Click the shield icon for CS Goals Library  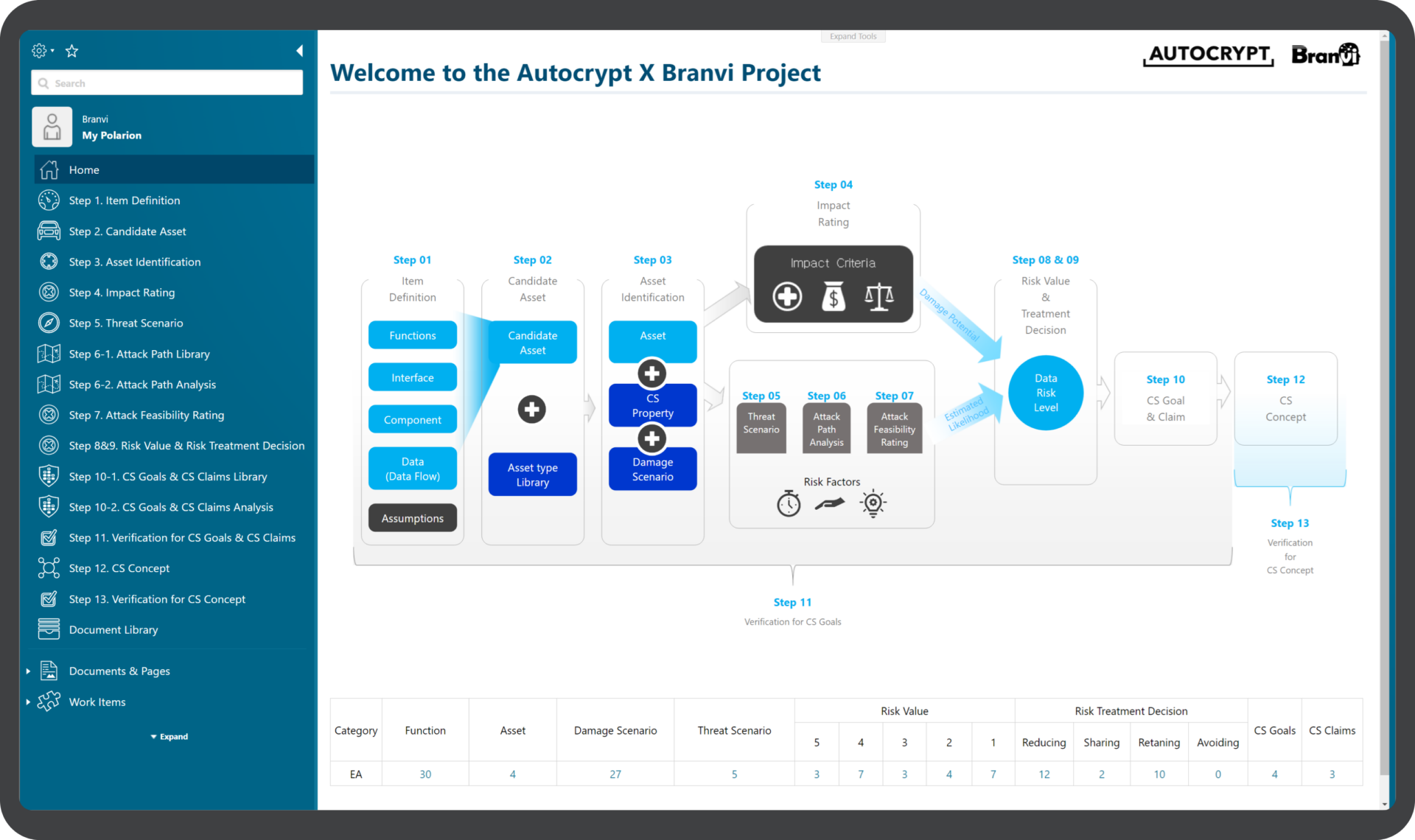coord(49,477)
